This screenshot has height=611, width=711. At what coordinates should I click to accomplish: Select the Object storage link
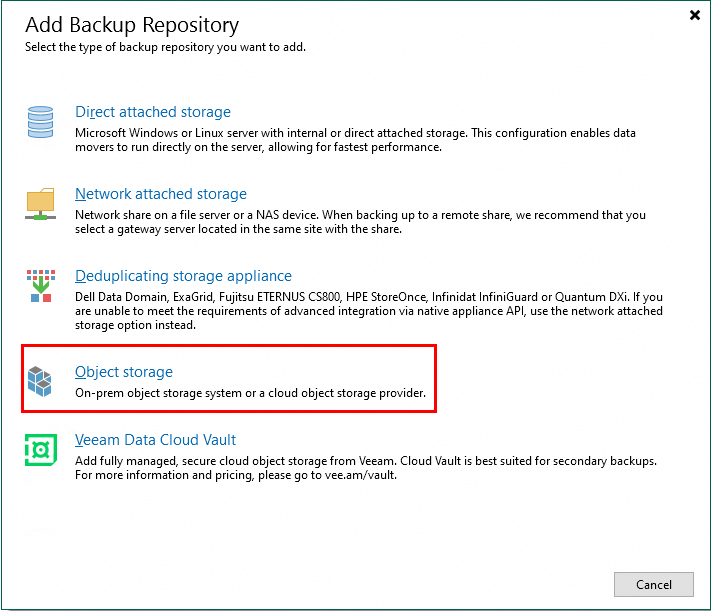coord(124,372)
